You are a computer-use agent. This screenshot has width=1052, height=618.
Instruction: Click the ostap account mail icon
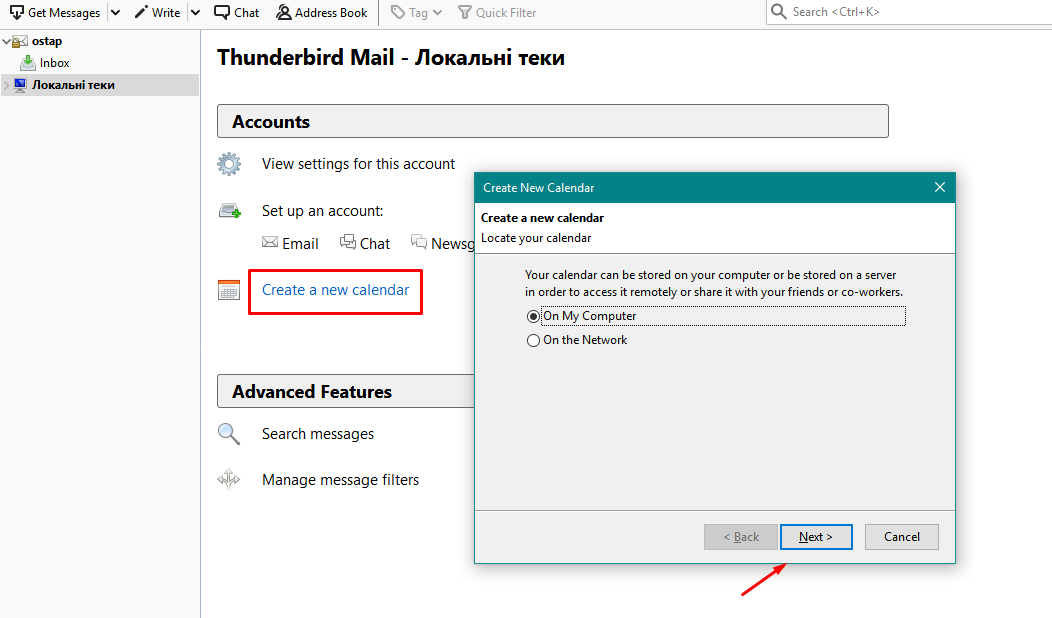[20, 42]
